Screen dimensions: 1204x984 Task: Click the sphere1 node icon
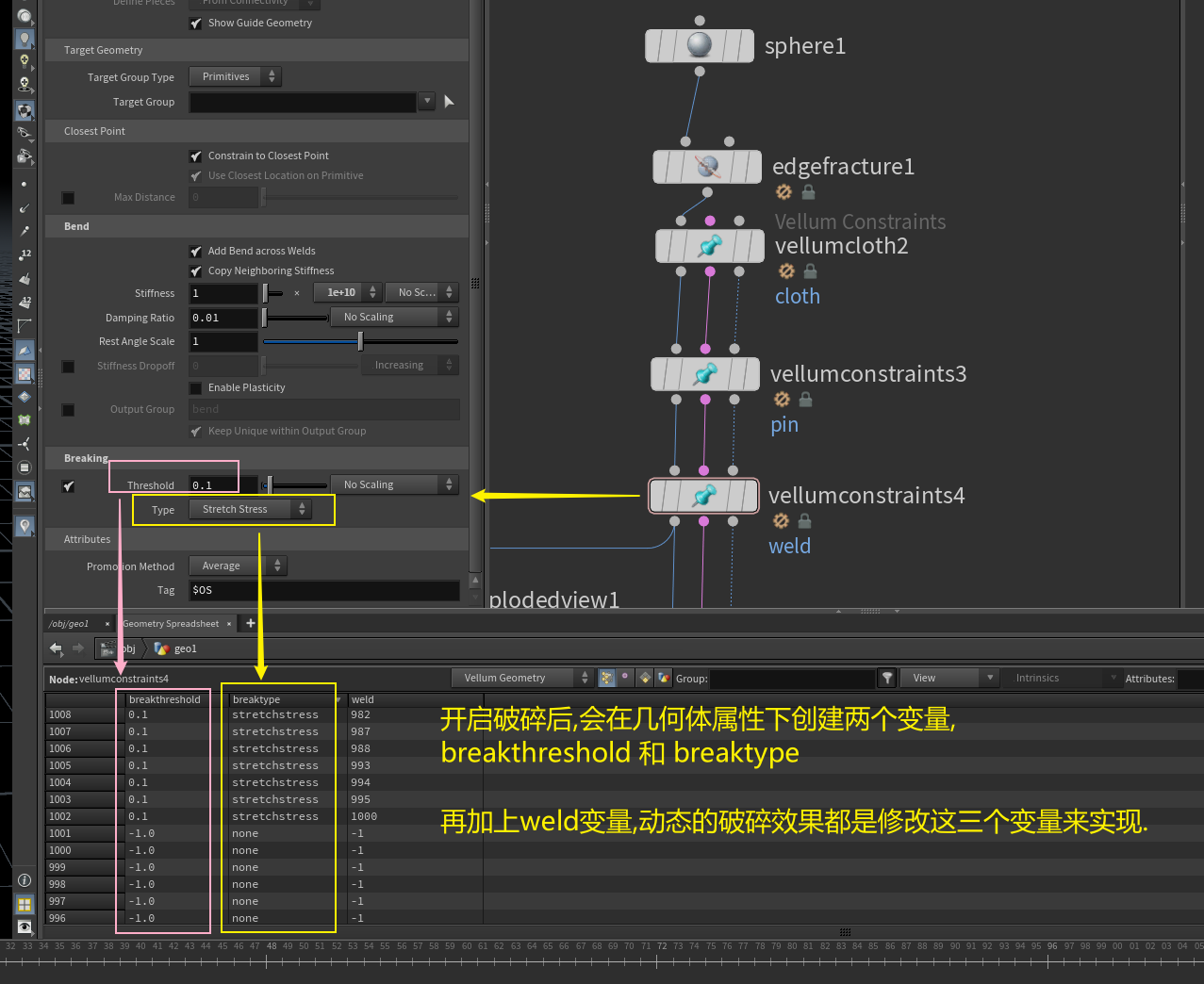[x=700, y=45]
